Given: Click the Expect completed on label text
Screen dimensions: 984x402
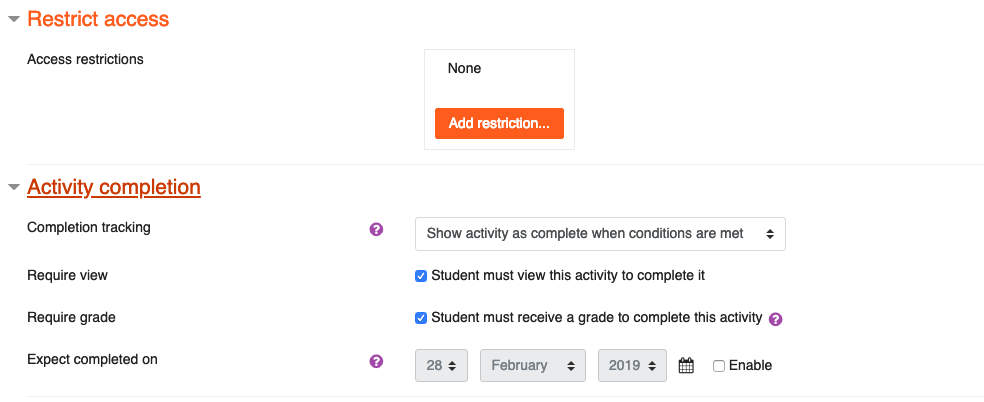Looking at the screenshot, I should [92, 359].
